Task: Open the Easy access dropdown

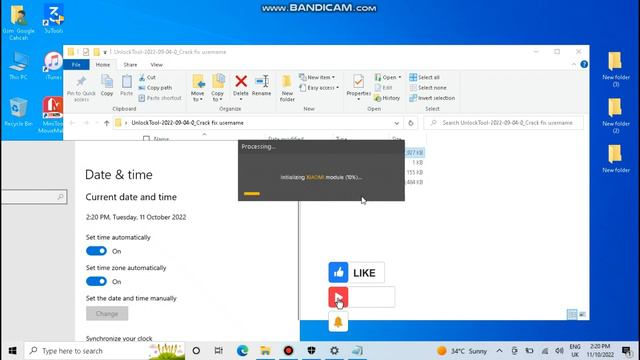Action: [319, 88]
